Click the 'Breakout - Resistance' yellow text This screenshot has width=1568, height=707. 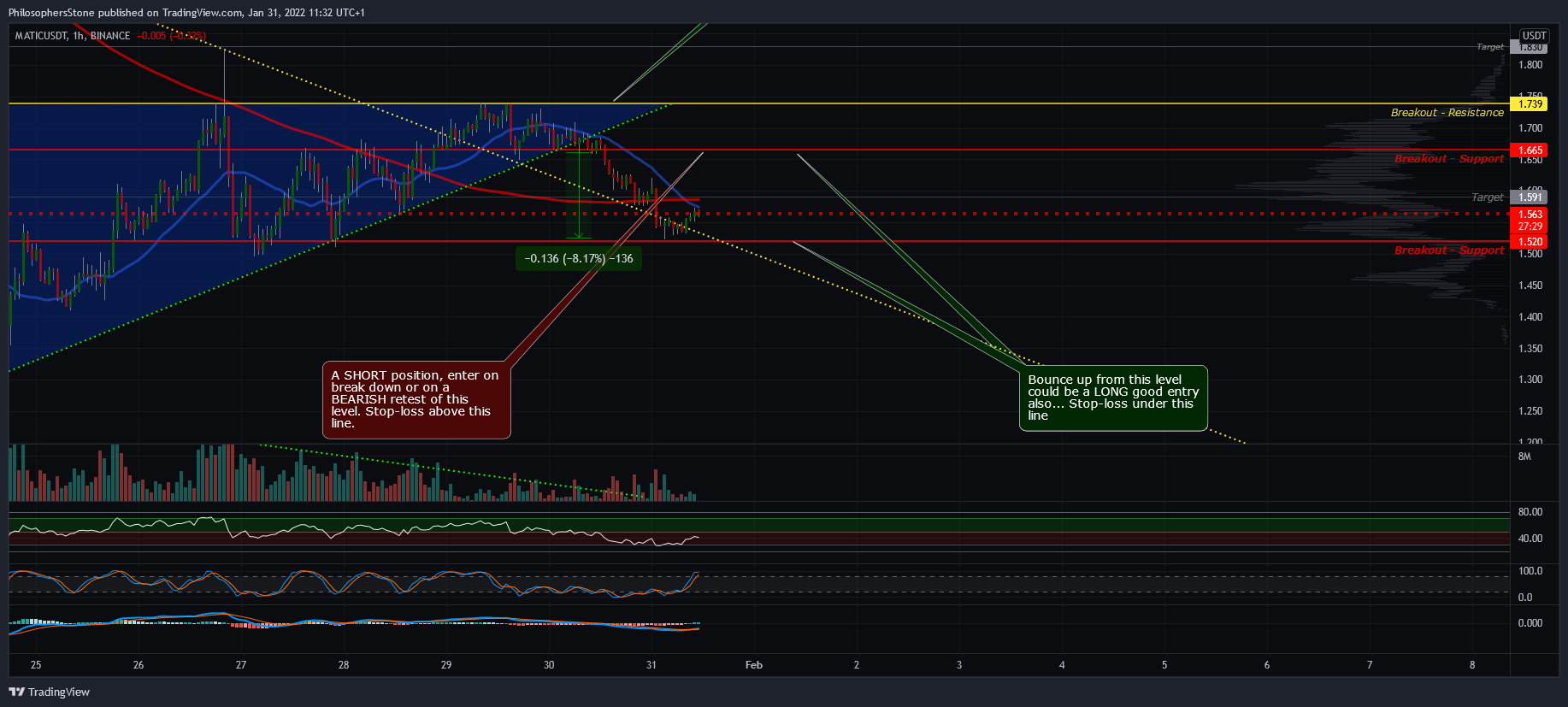(x=1447, y=113)
